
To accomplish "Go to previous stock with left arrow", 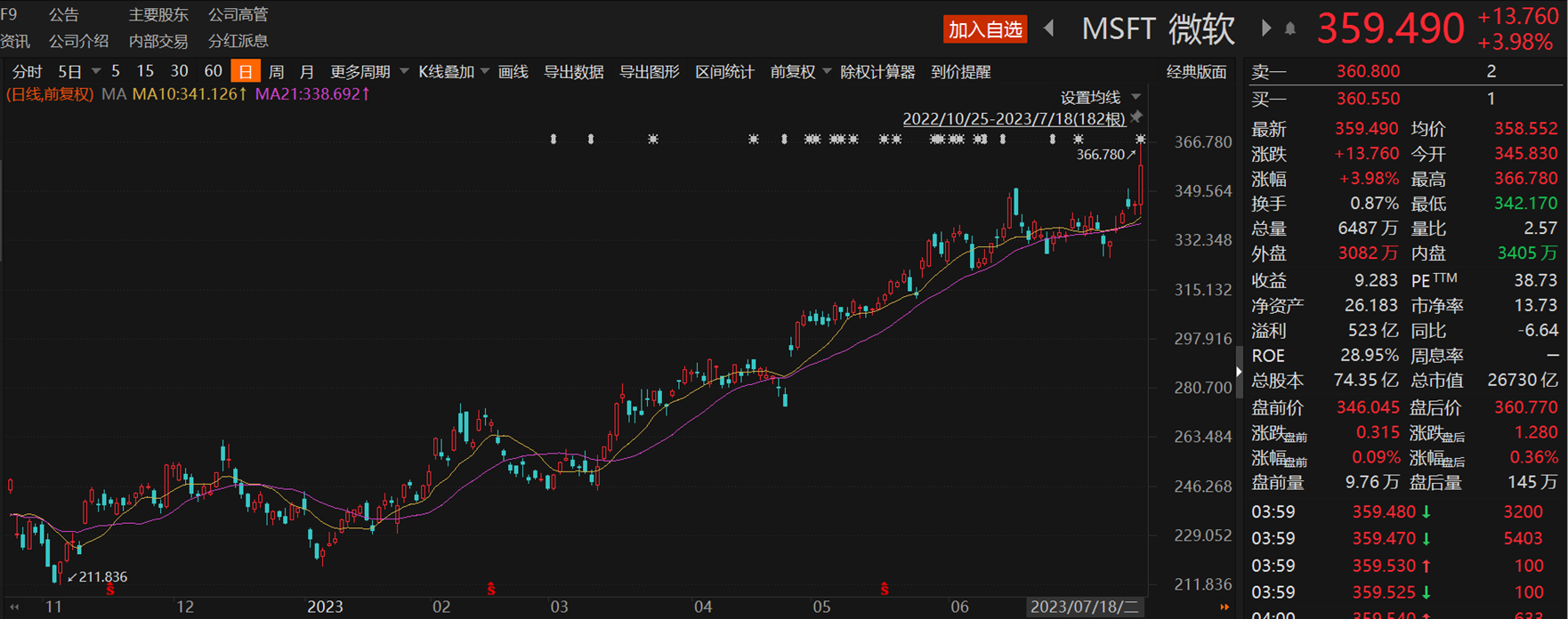I will click(1049, 28).
